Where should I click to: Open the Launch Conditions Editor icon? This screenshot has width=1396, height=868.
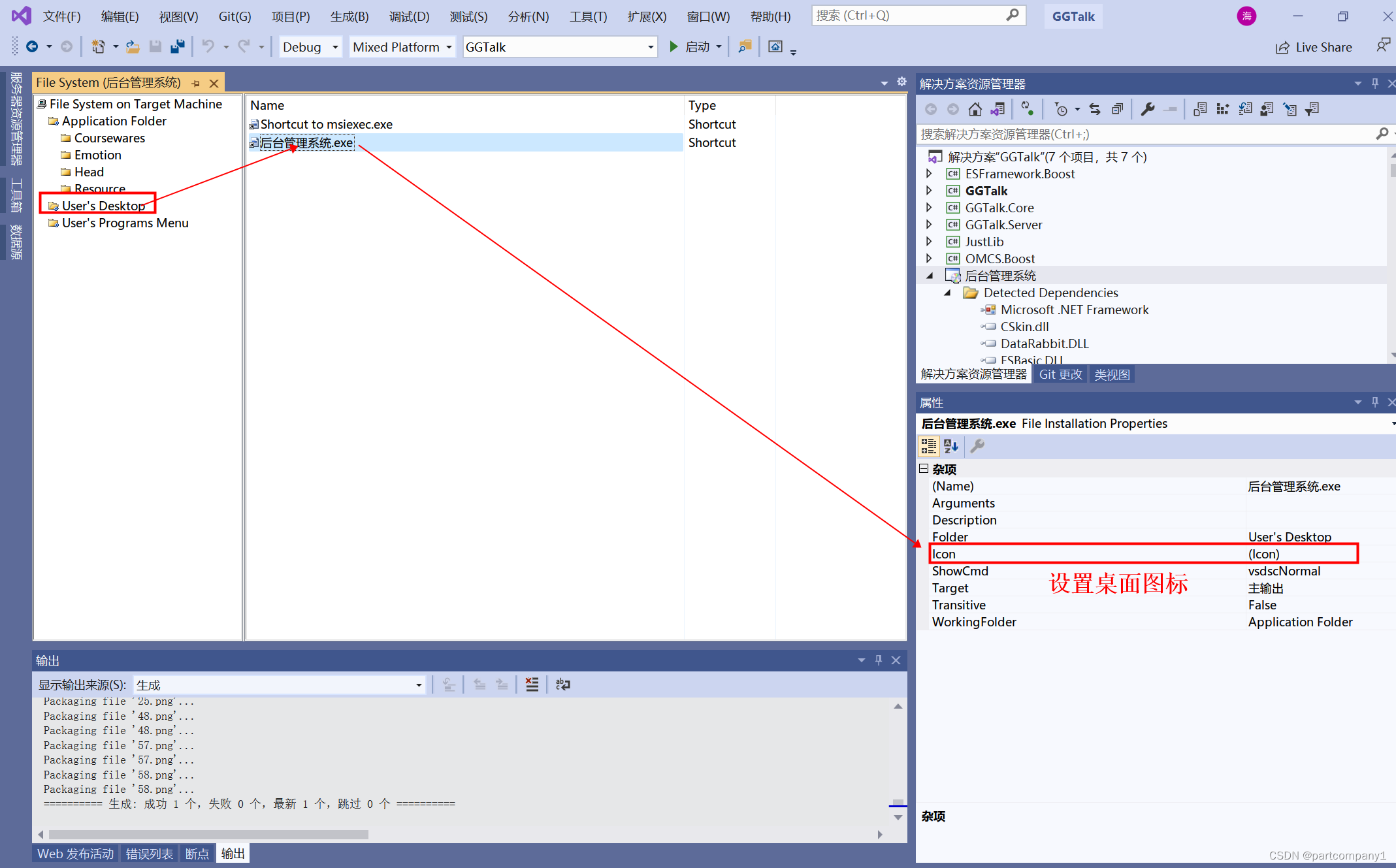pyautogui.click(x=1312, y=109)
